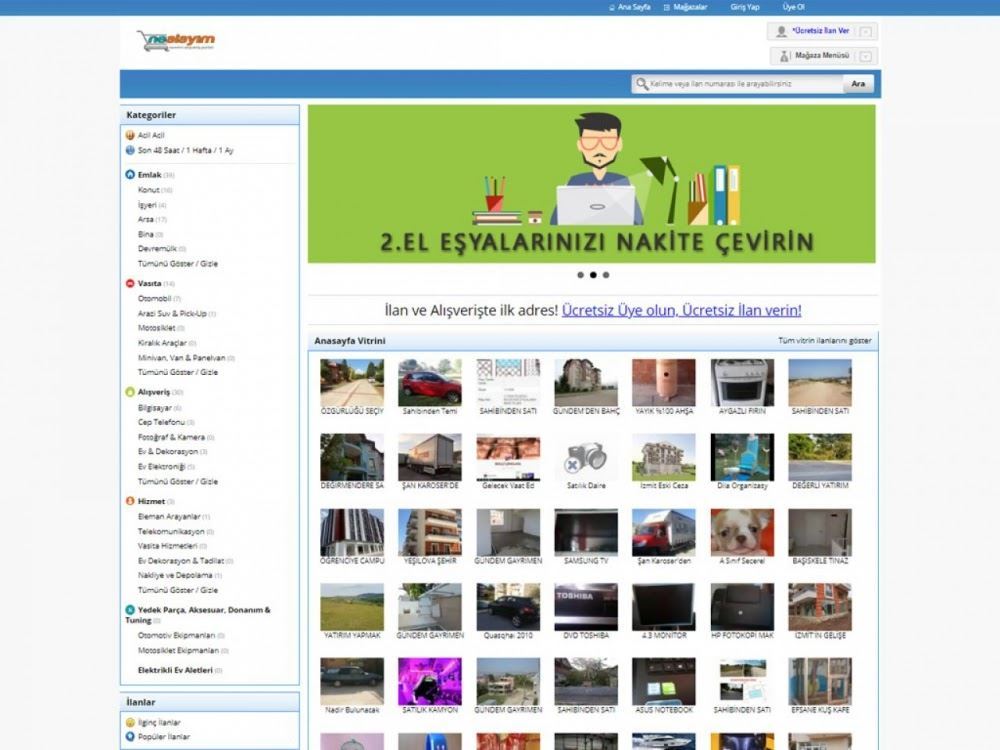Select the last banner carousel dot

606,276
